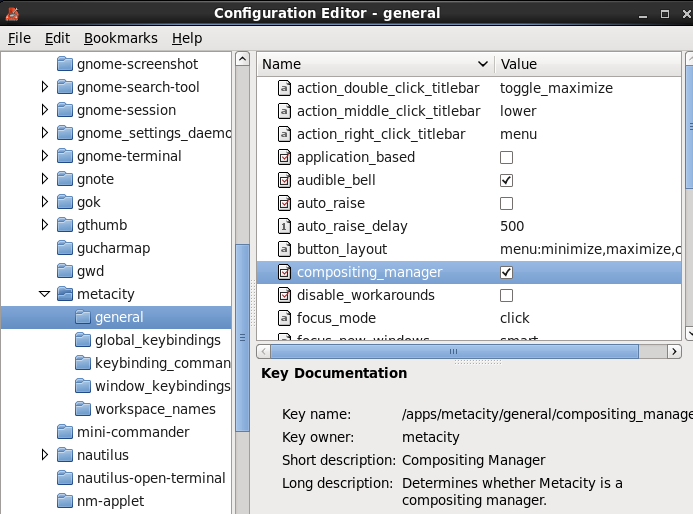Uncheck the audible_bell checkbox
Screen dimensions: 693x514
[506, 180]
